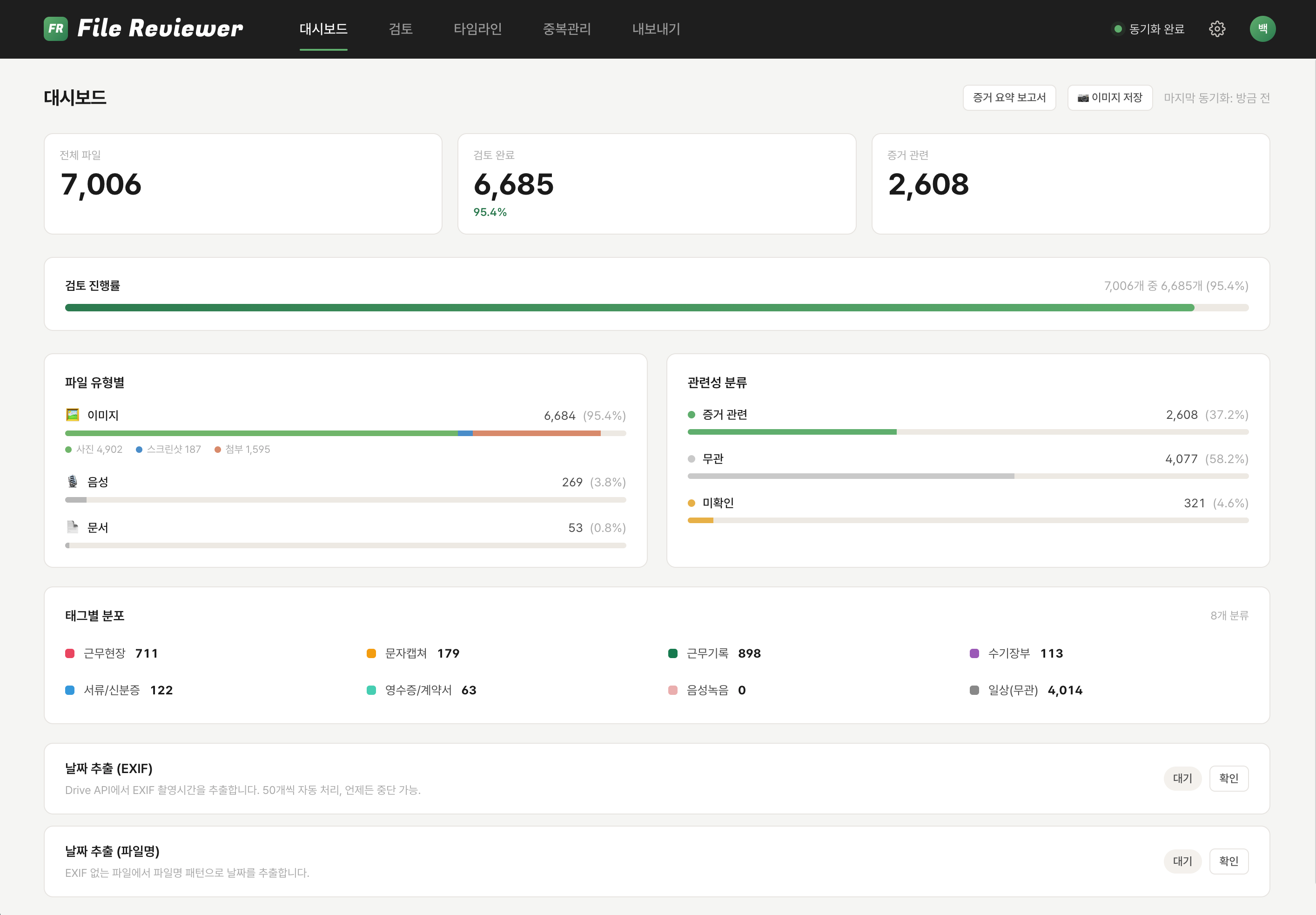1316x915 pixels.
Task: Click the 검토 진행률 progress bar
Action: click(656, 308)
